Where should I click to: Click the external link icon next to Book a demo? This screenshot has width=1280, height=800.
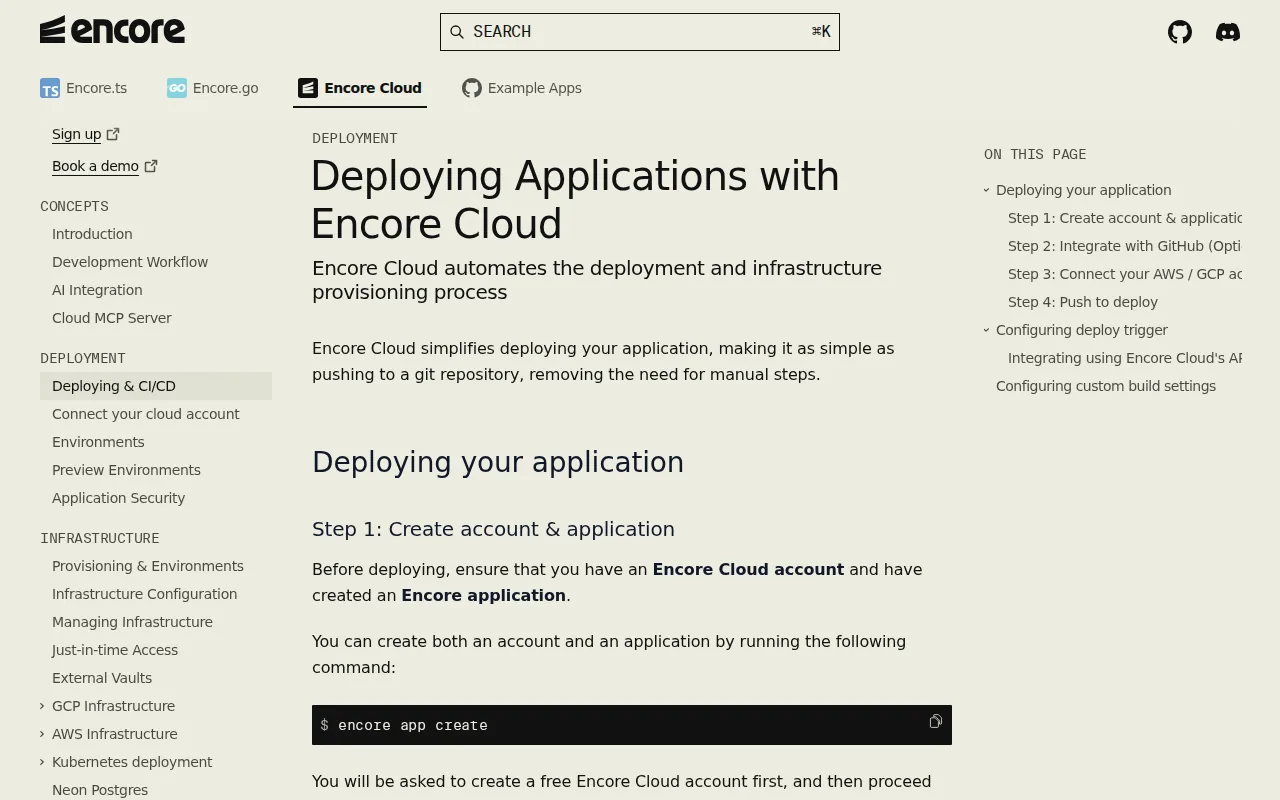click(151, 166)
